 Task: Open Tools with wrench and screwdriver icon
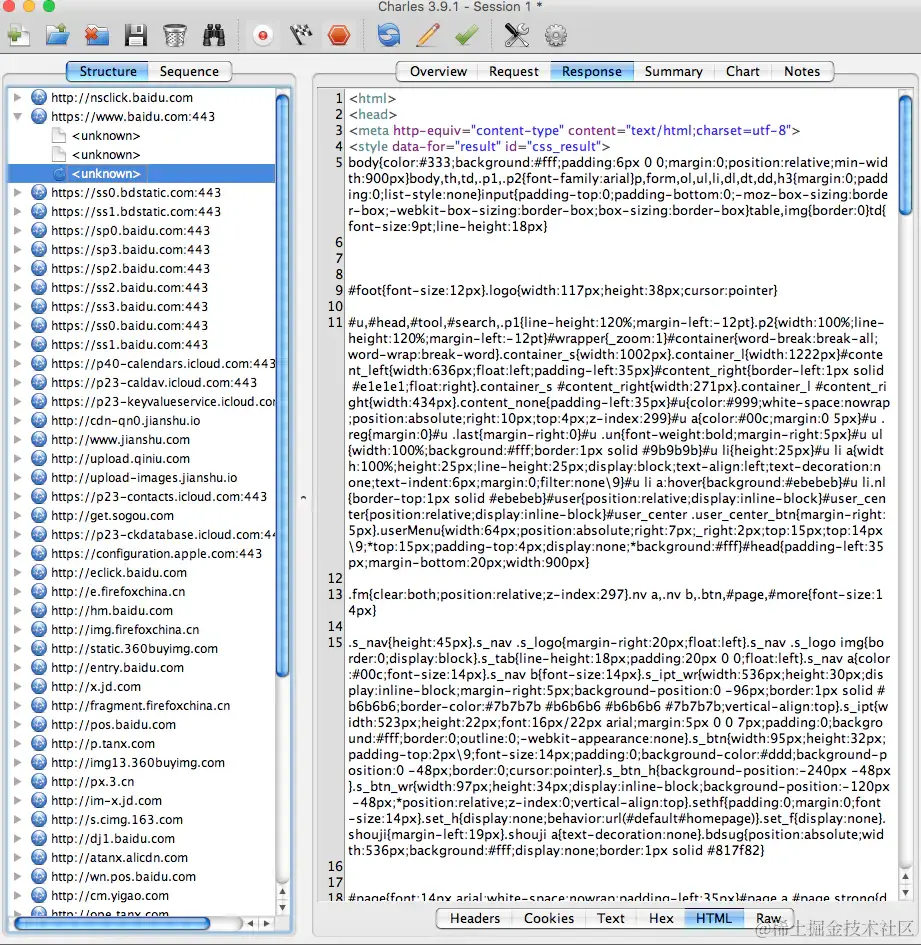[517, 36]
